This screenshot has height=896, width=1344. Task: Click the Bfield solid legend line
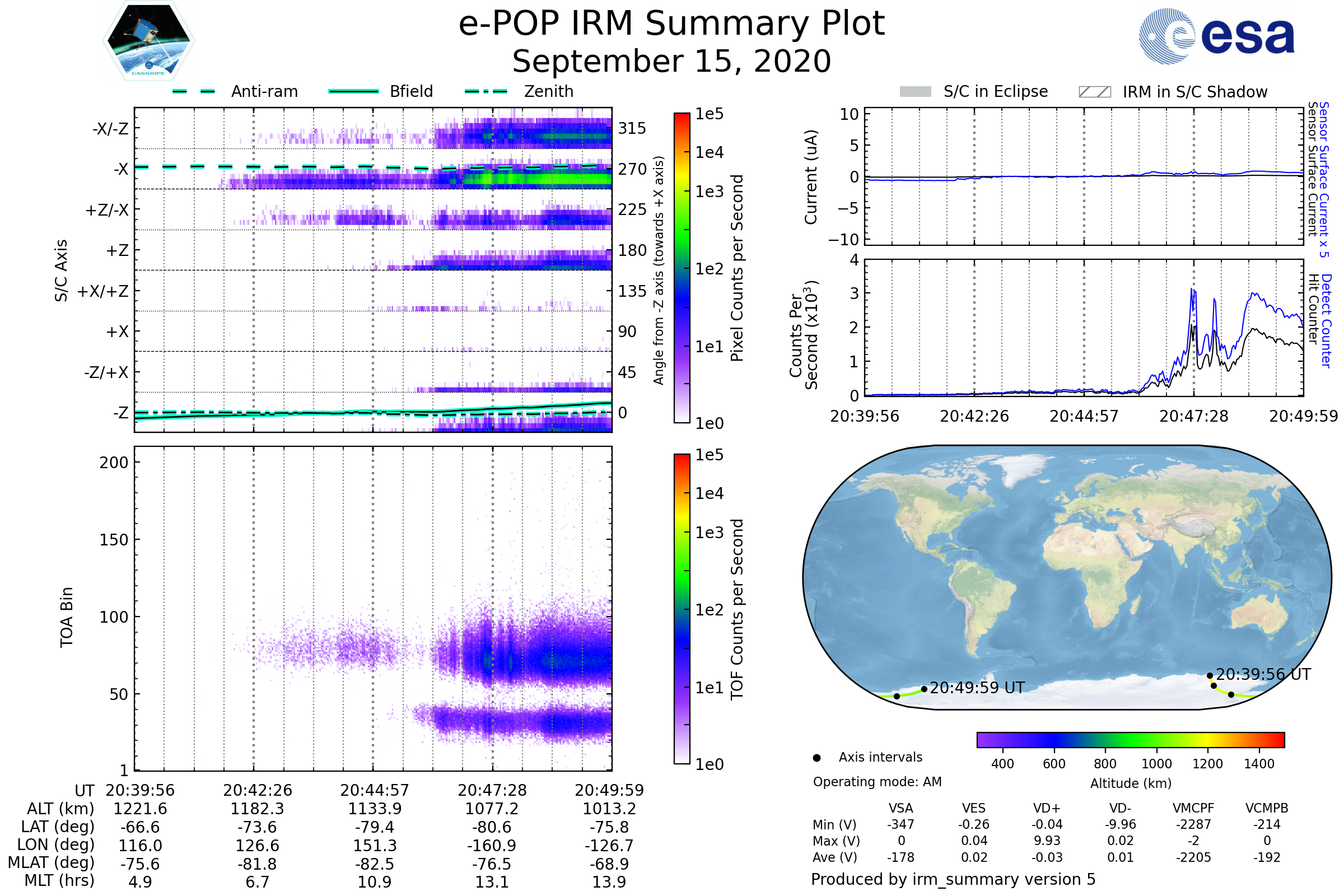(x=353, y=91)
